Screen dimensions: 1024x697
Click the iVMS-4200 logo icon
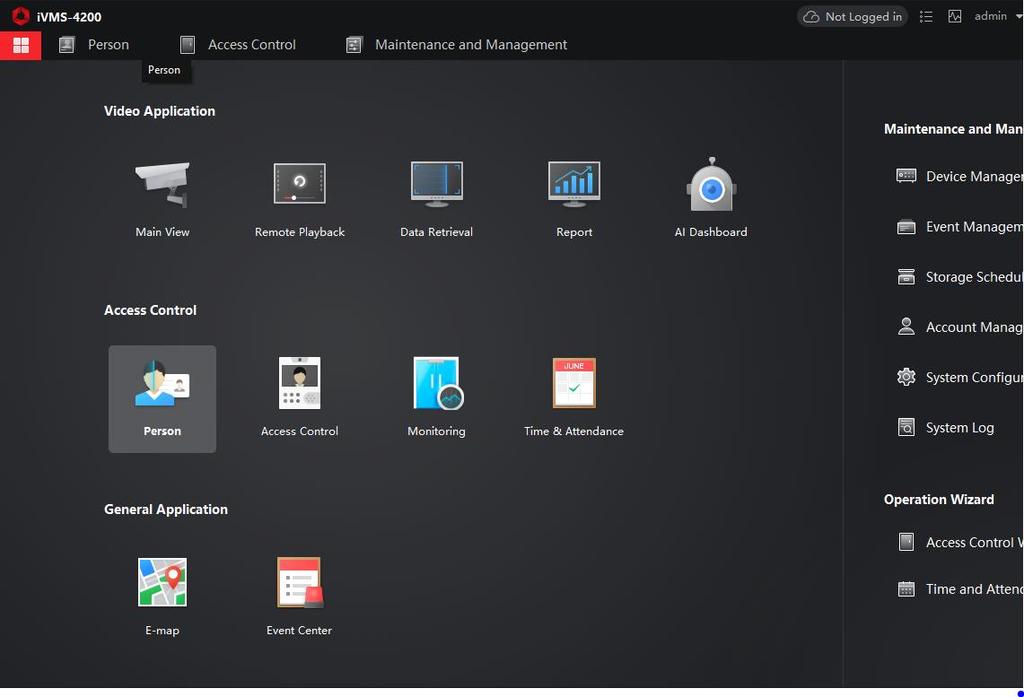pos(20,16)
